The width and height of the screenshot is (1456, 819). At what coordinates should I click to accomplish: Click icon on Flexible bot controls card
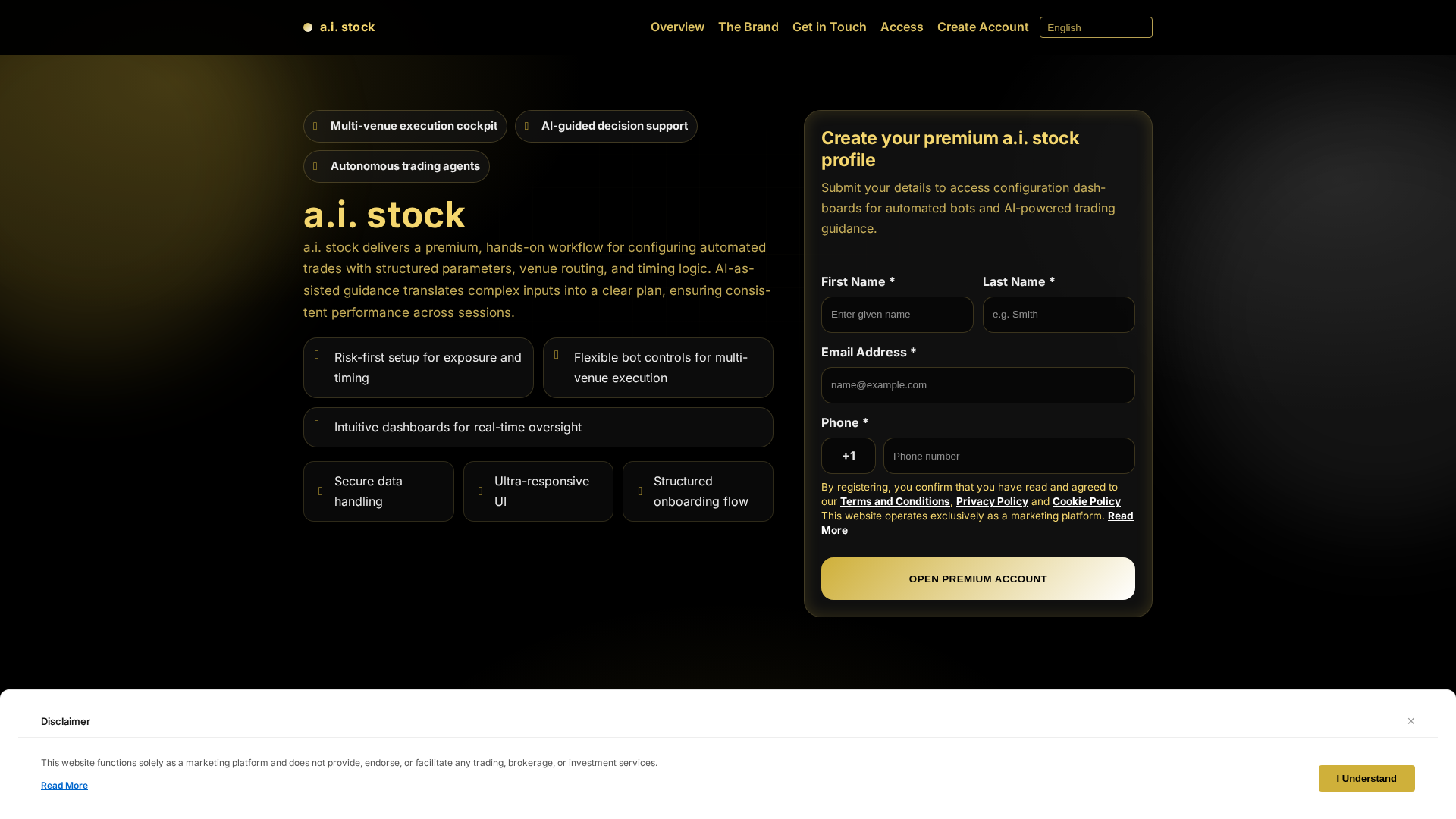pyautogui.click(x=557, y=355)
